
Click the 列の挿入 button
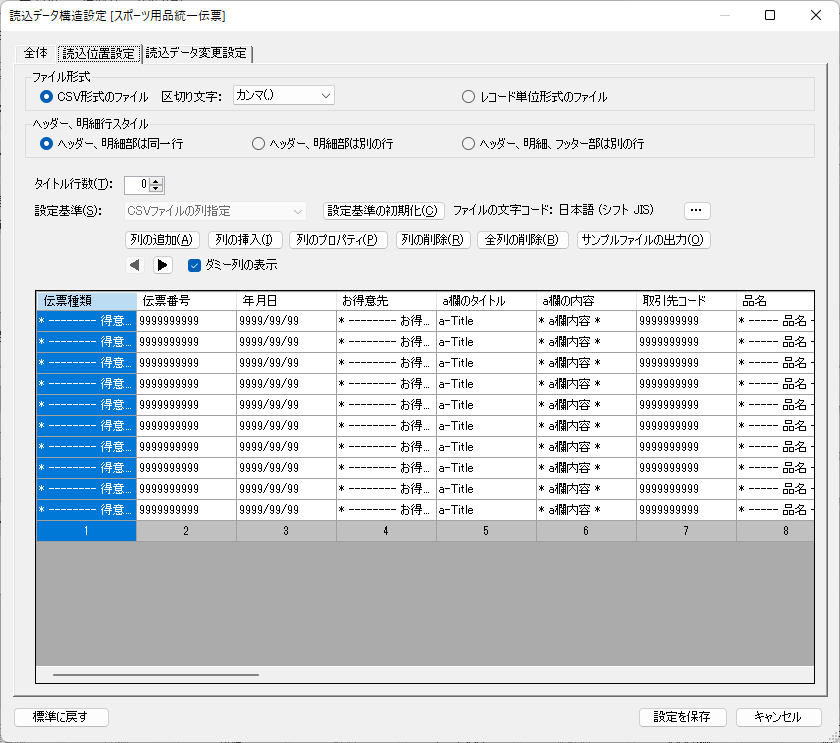[244, 239]
